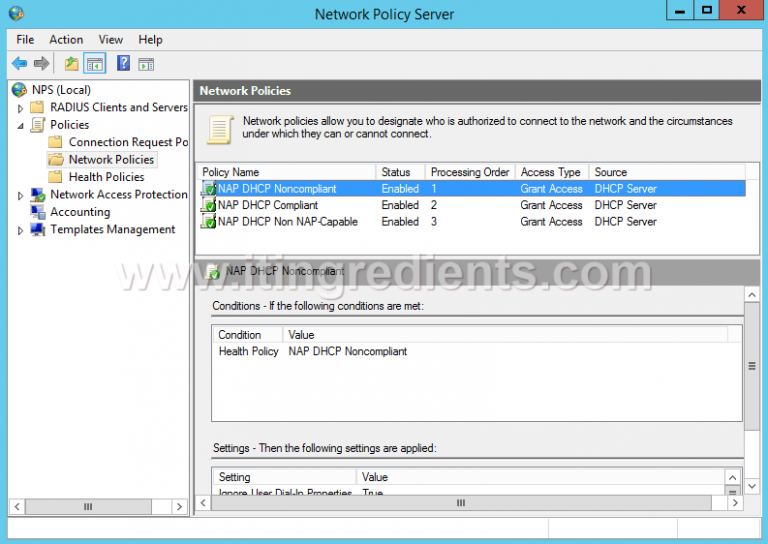Click the Up one level folder icon

(72, 64)
